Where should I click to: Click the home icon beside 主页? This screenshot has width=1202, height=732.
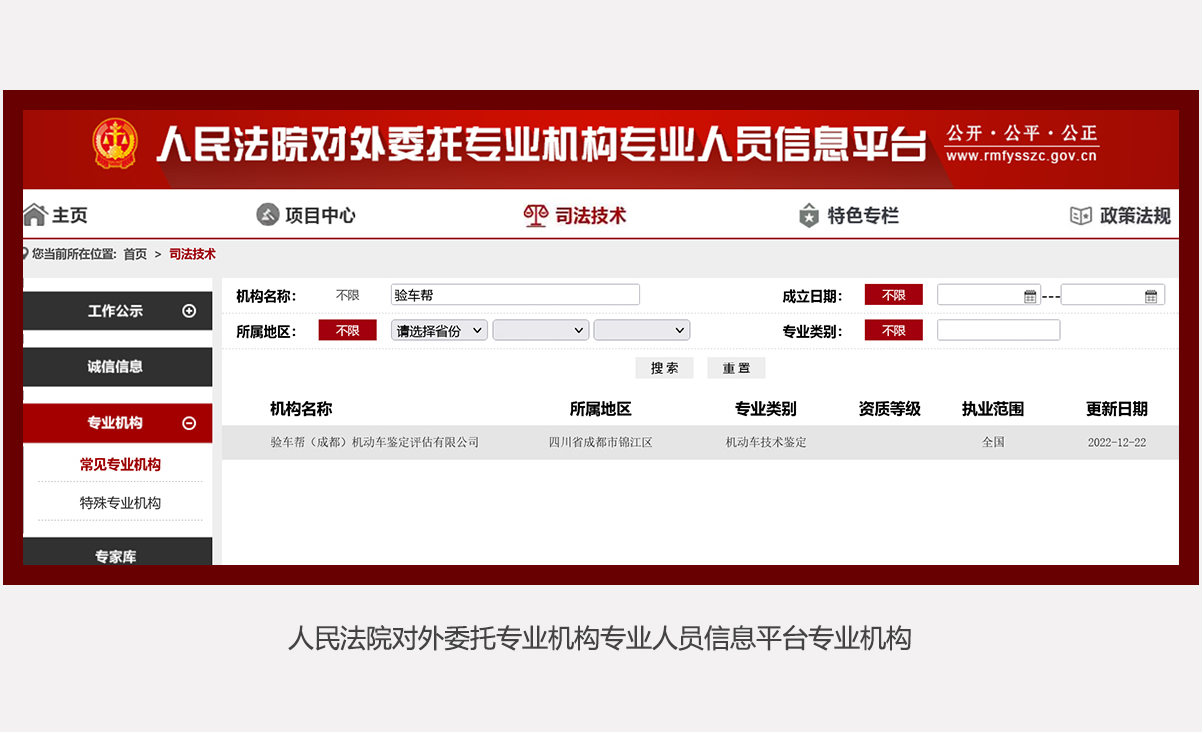click(x=35, y=215)
